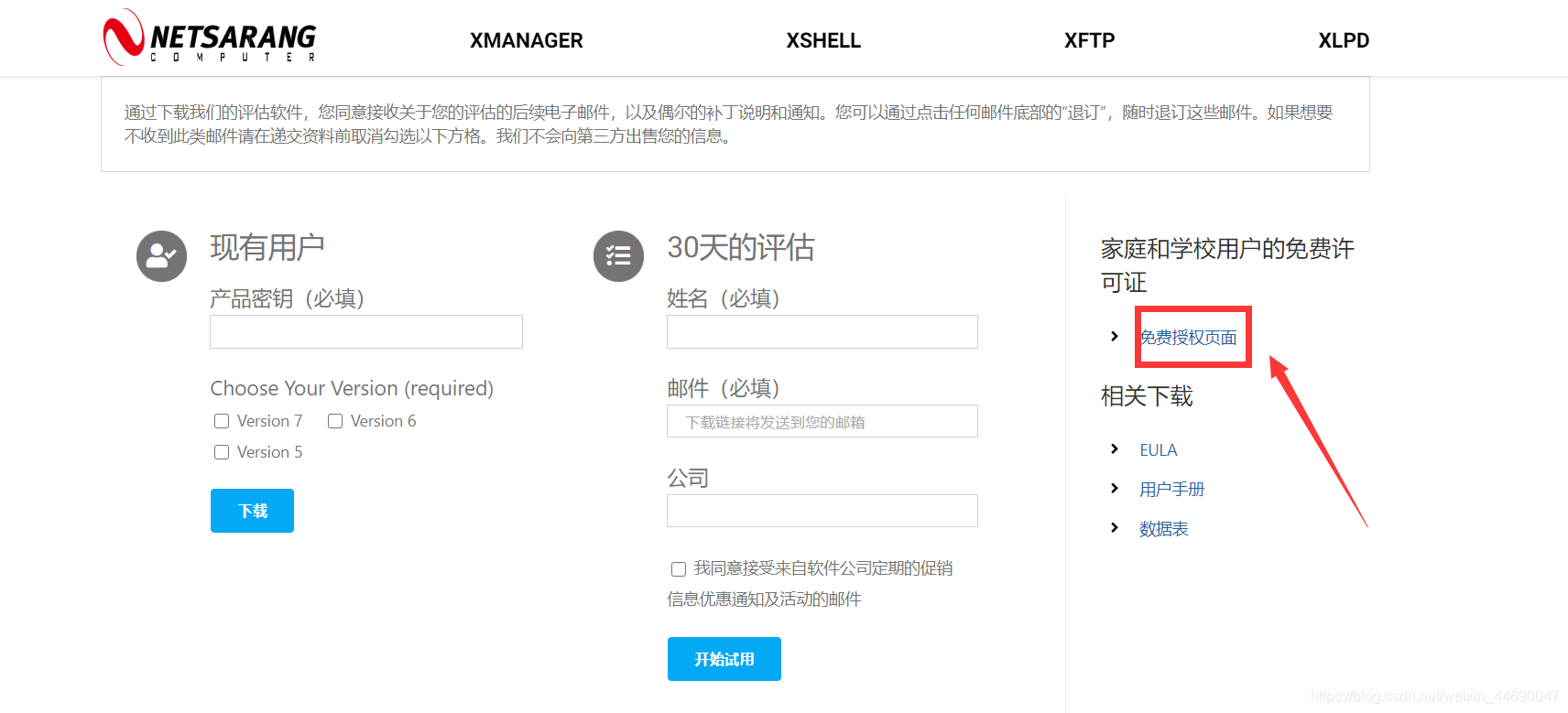Click chevron arrow beside 数据表
Image resolution: width=1568 pixels, height=713 pixels.
coord(1114,527)
